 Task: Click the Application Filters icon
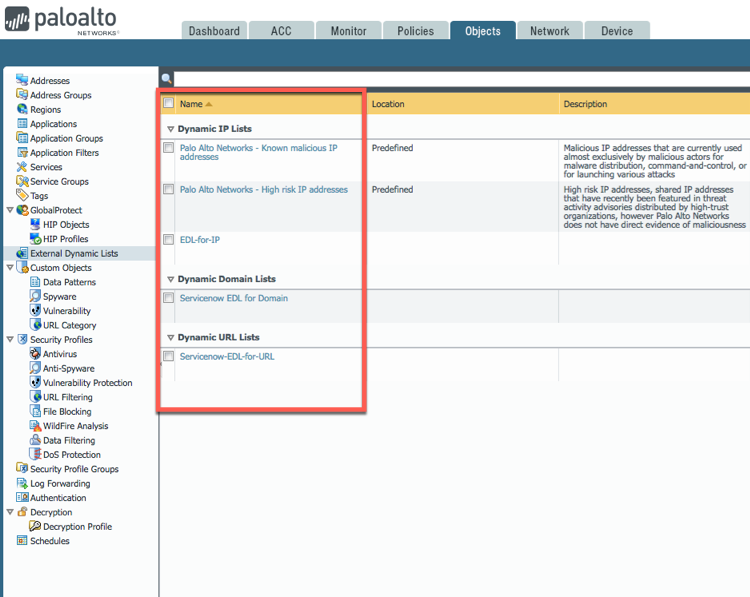click(22, 152)
